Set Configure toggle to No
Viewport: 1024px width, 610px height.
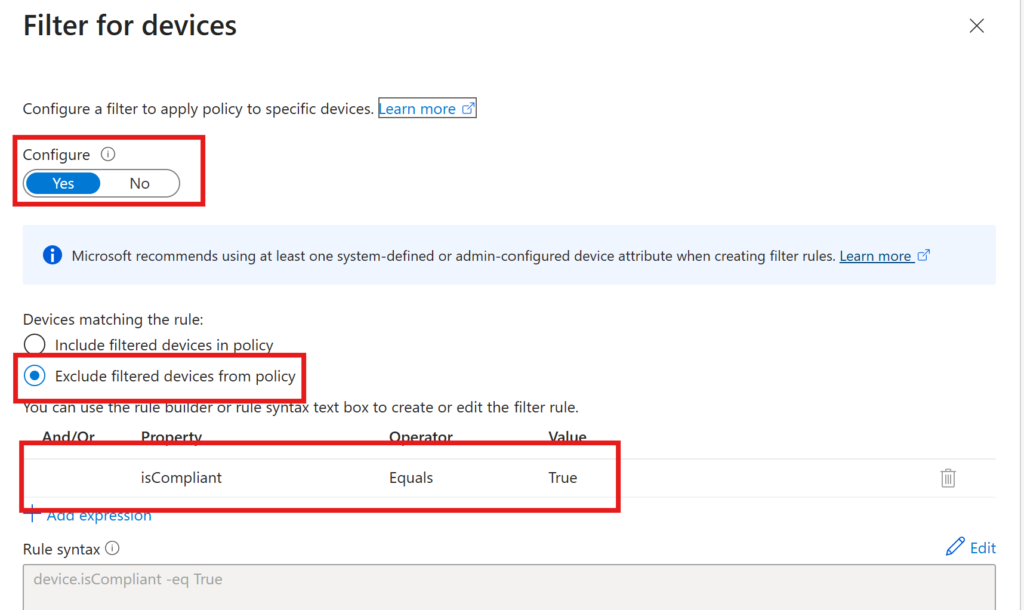tap(139, 183)
